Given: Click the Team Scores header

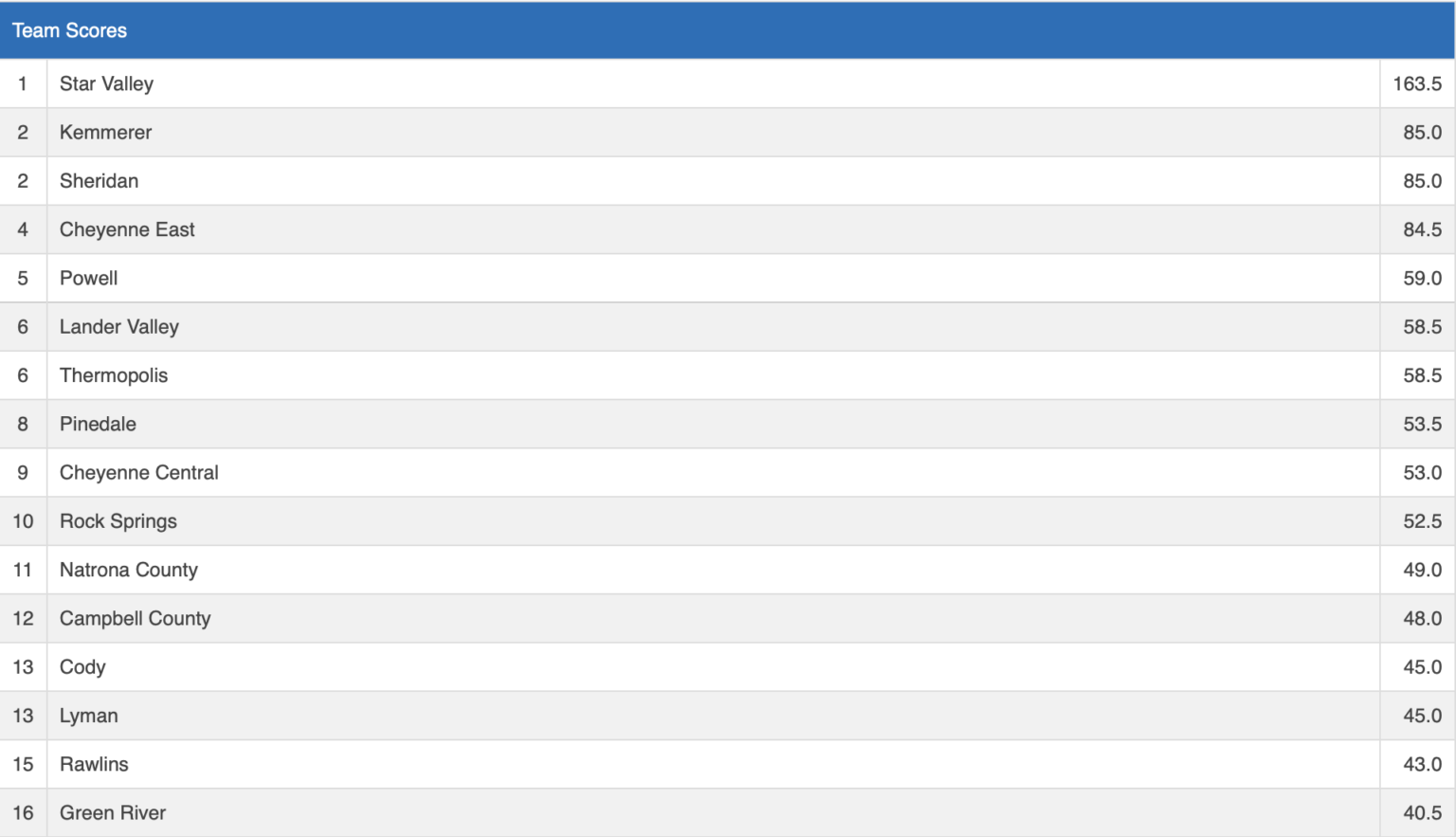Looking at the screenshot, I should tap(69, 30).
